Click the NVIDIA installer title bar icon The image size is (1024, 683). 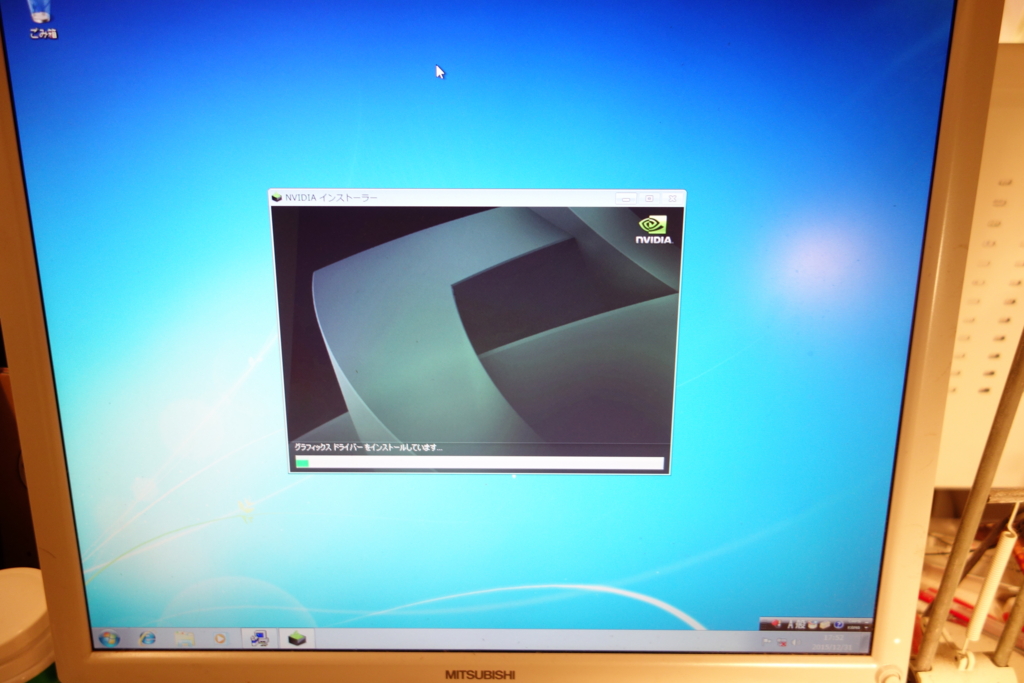coord(277,198)
